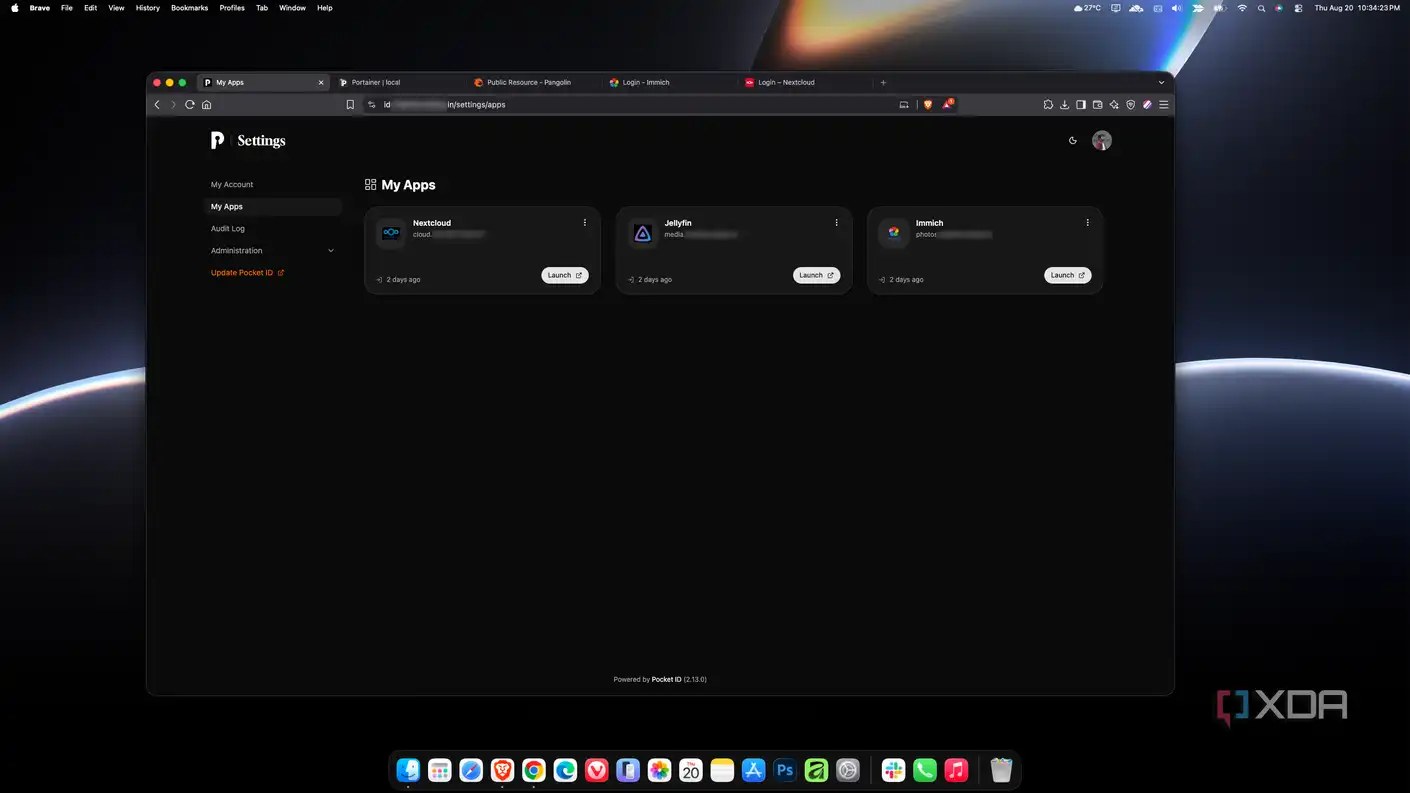This screenshot has width=1410, height=793.
Task: Open the Pocket ID footer link
Action: [666, 680]
